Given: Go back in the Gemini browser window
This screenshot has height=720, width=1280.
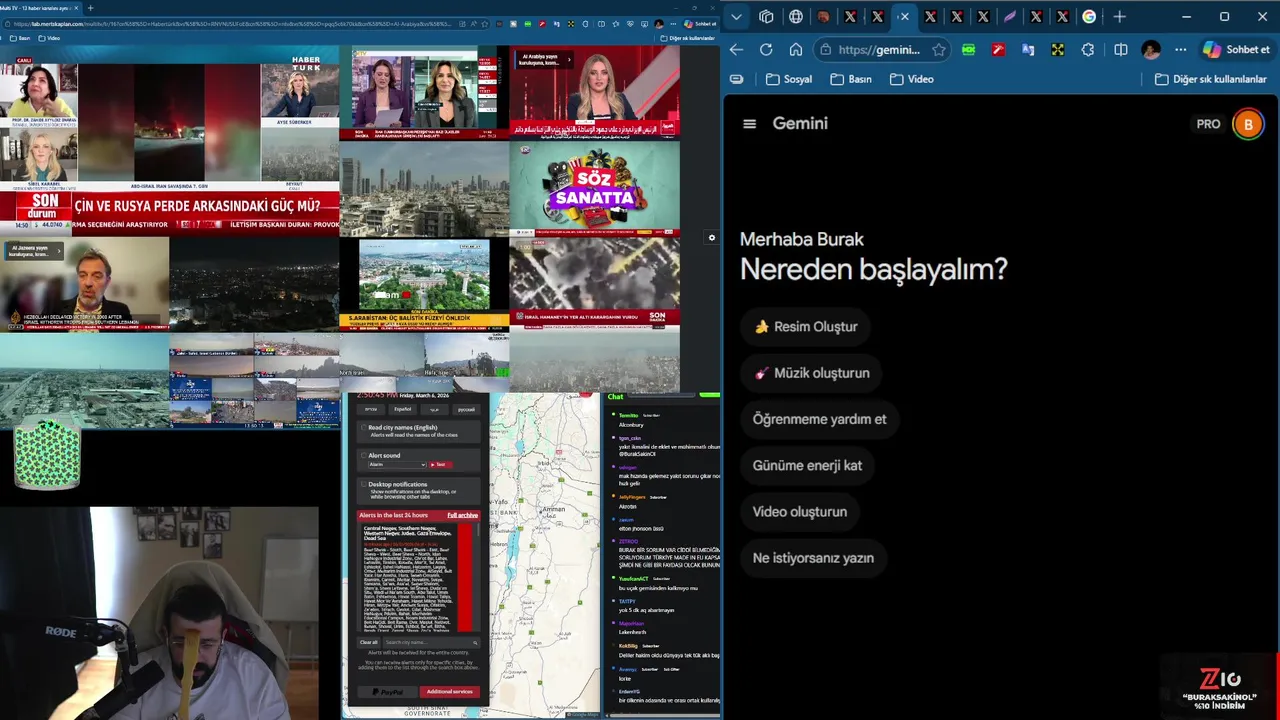Looking at the screenshot, I should [736, 49].
